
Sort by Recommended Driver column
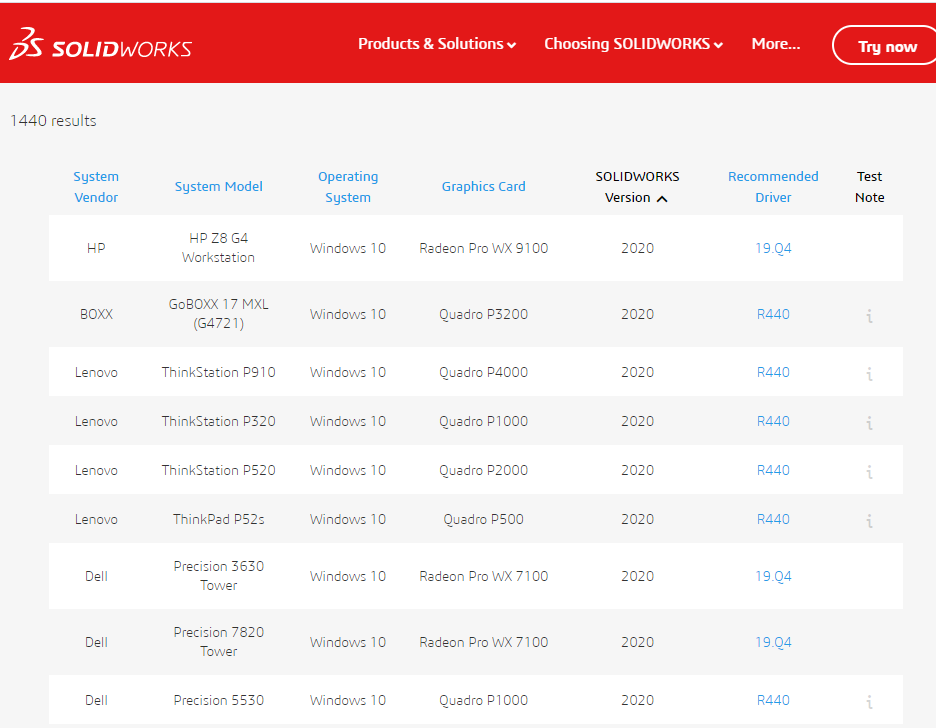pyautogui.click(x=773, y=187)
